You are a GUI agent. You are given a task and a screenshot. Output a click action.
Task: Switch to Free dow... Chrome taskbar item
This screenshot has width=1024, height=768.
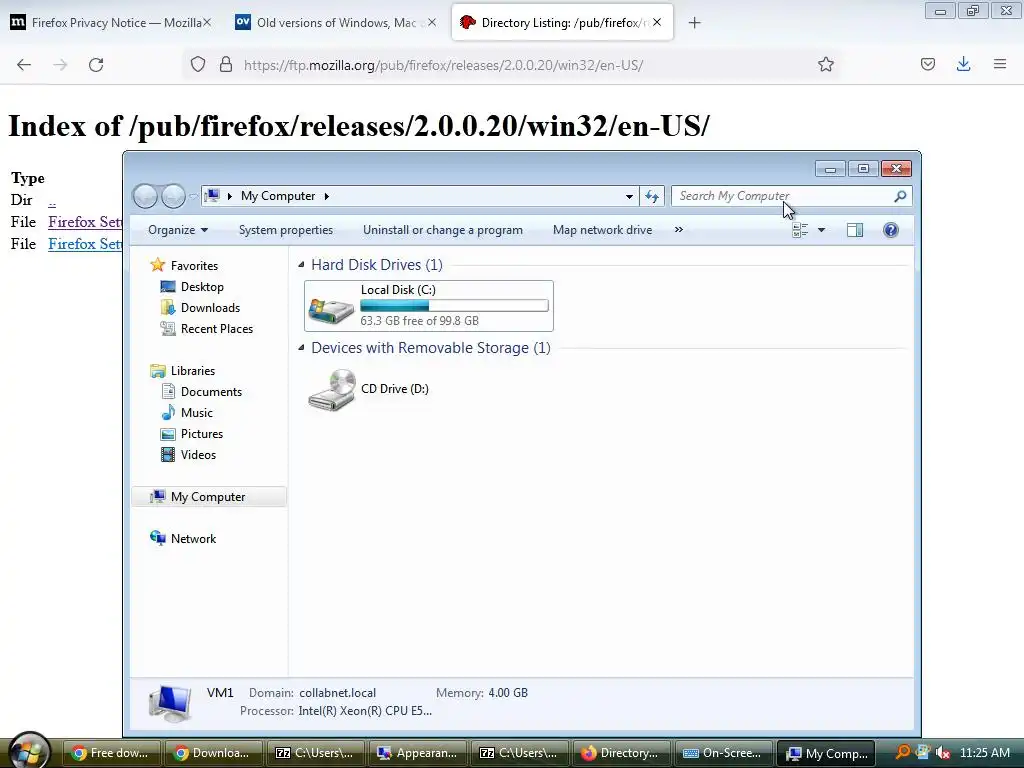pos(110,753)
